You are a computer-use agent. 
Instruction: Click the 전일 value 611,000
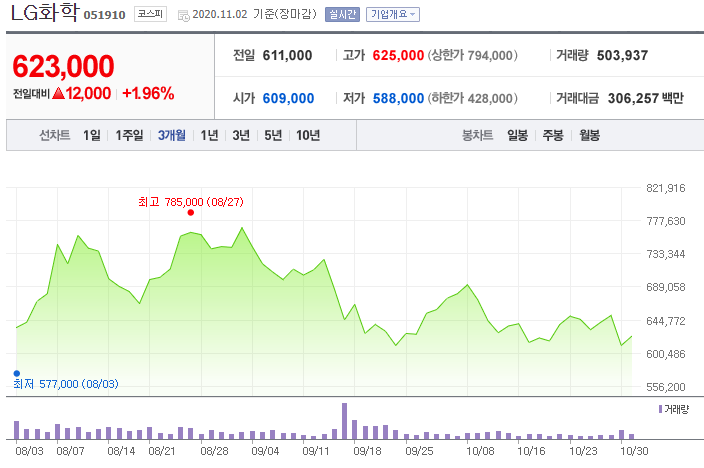coord(287,56)
